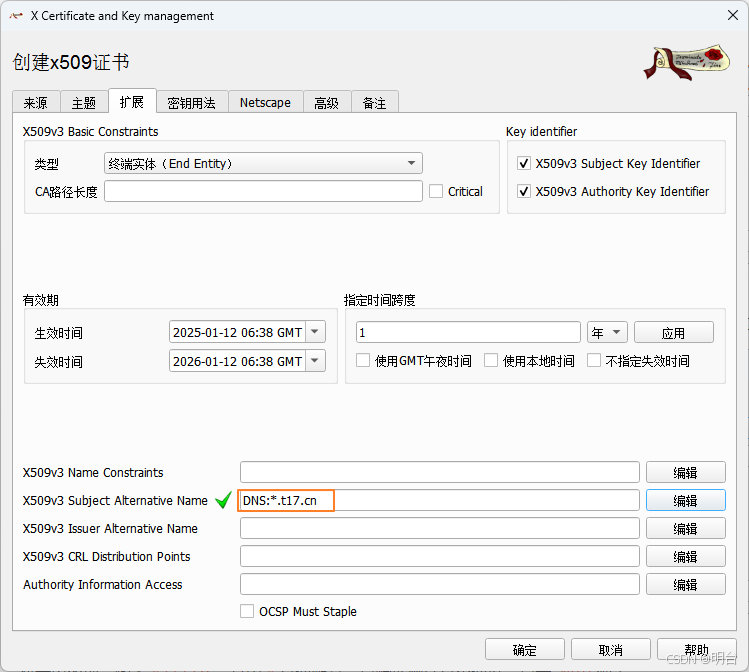
Task: Click the Subject Alternative Name field
Action: click(x=439, y=500)
